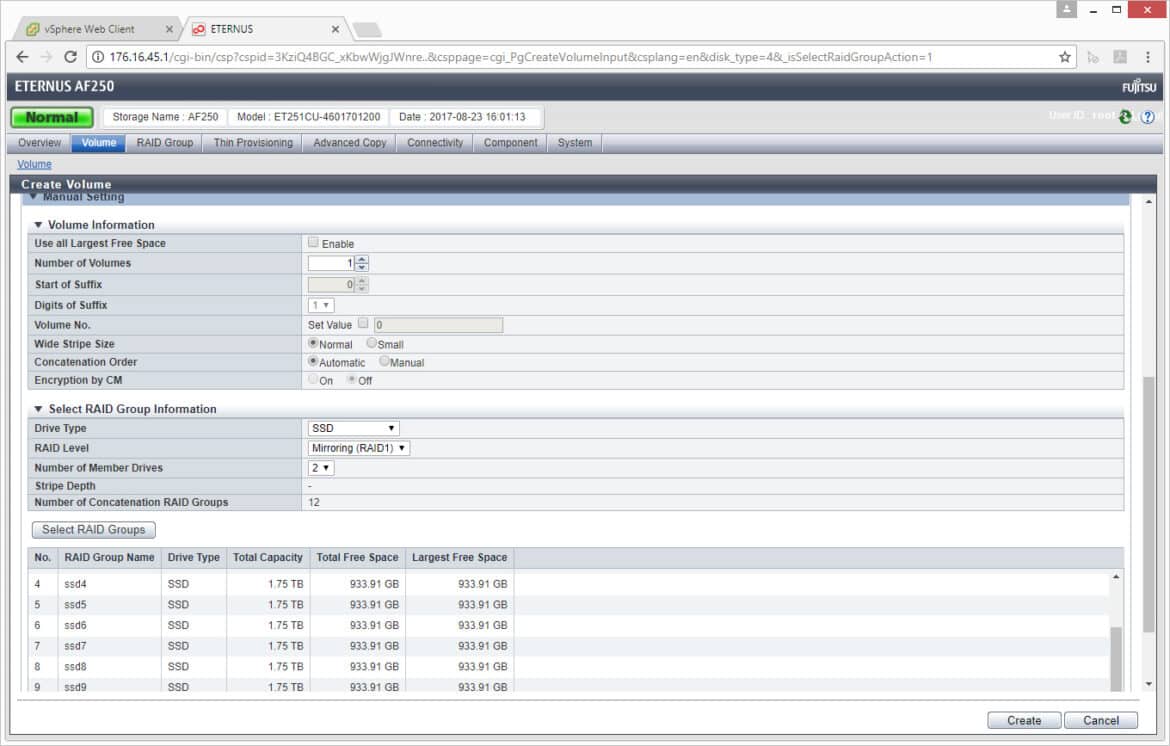This screenshot has width=1170, height=746.
Task: Select Manual concatenation order
Action: pyautogui.click(x=384, y=361)
